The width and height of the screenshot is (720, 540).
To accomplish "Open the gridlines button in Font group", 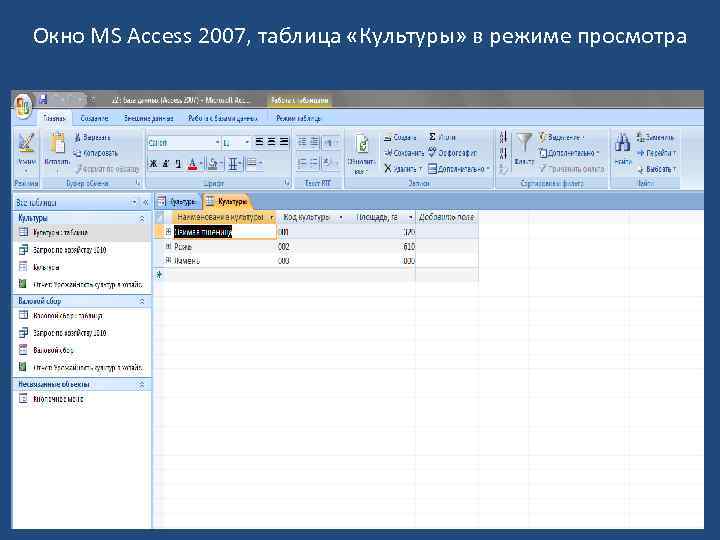I will (x=234, y=163).
